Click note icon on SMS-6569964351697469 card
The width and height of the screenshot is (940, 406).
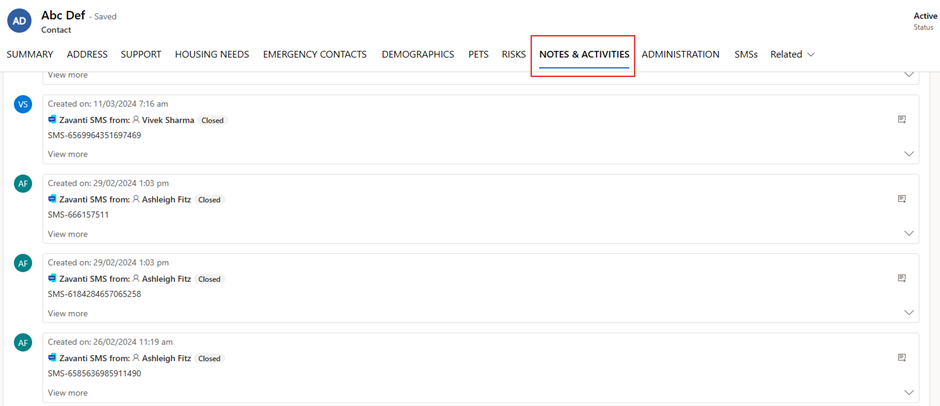(x=901, y=119)
